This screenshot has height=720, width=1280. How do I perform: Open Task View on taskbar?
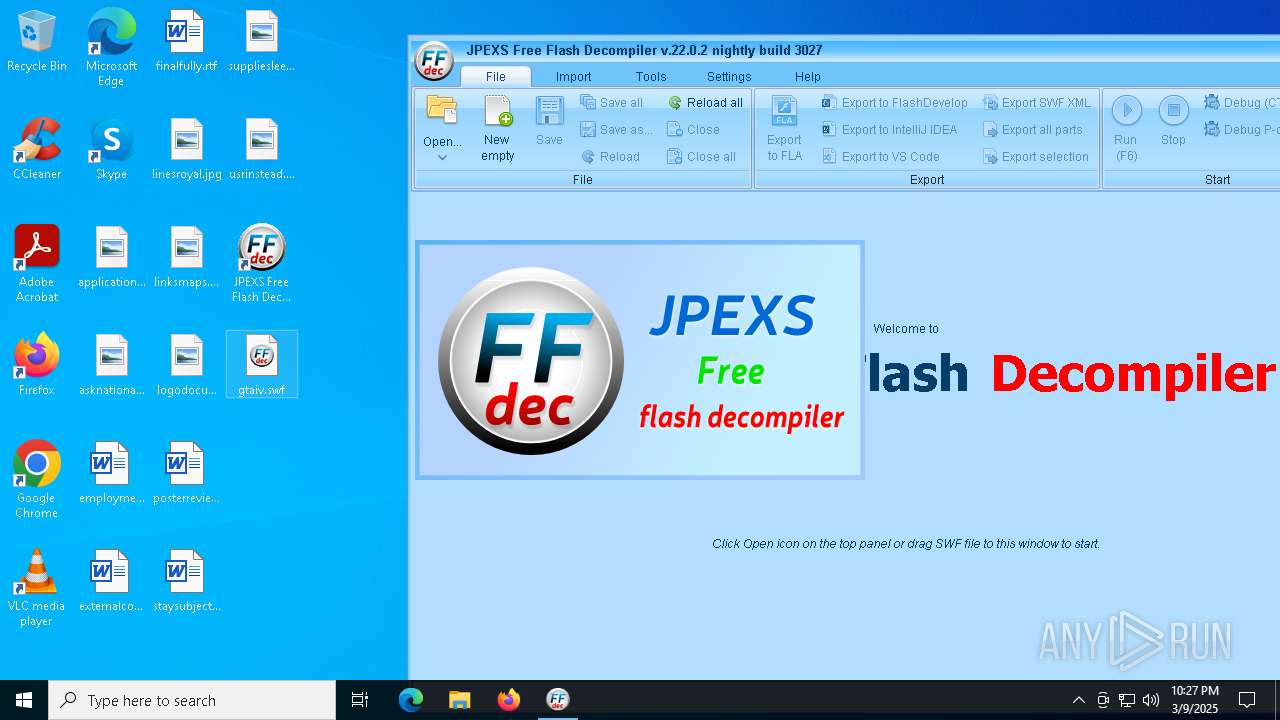pyautogui.click(x=360, y=700)
